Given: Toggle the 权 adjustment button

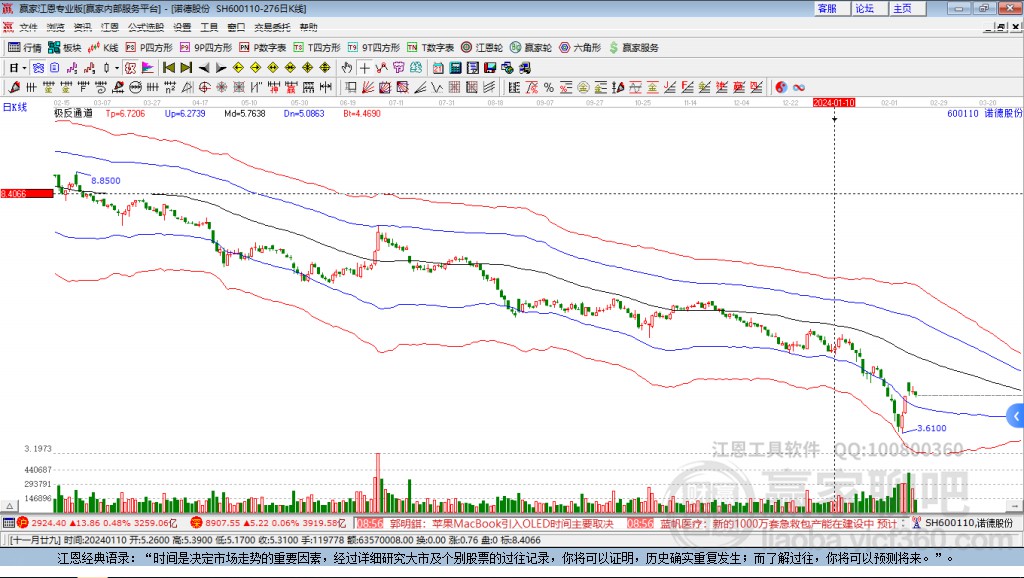Looking at the screenshot, I should pyautogui.click(x=130, y=68).
